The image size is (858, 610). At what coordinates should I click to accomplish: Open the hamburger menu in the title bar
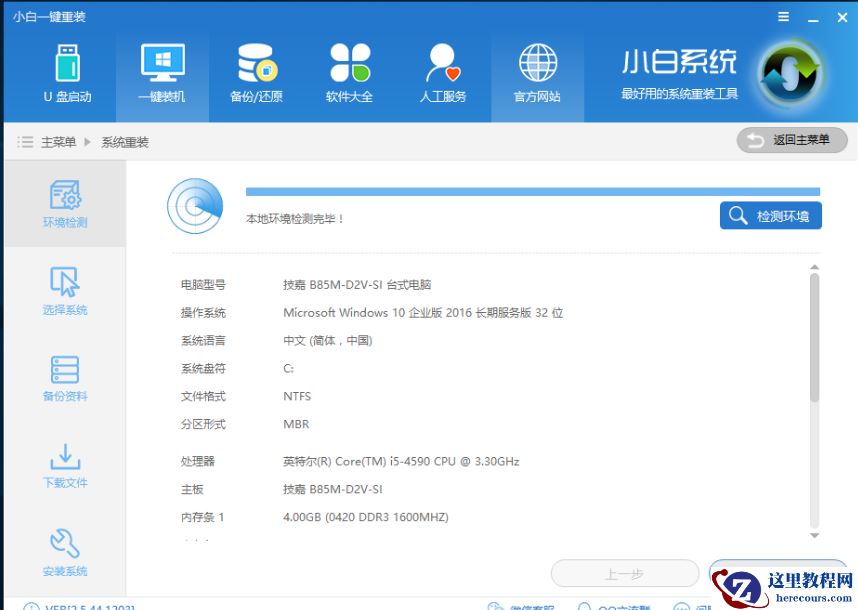[784, 16]
